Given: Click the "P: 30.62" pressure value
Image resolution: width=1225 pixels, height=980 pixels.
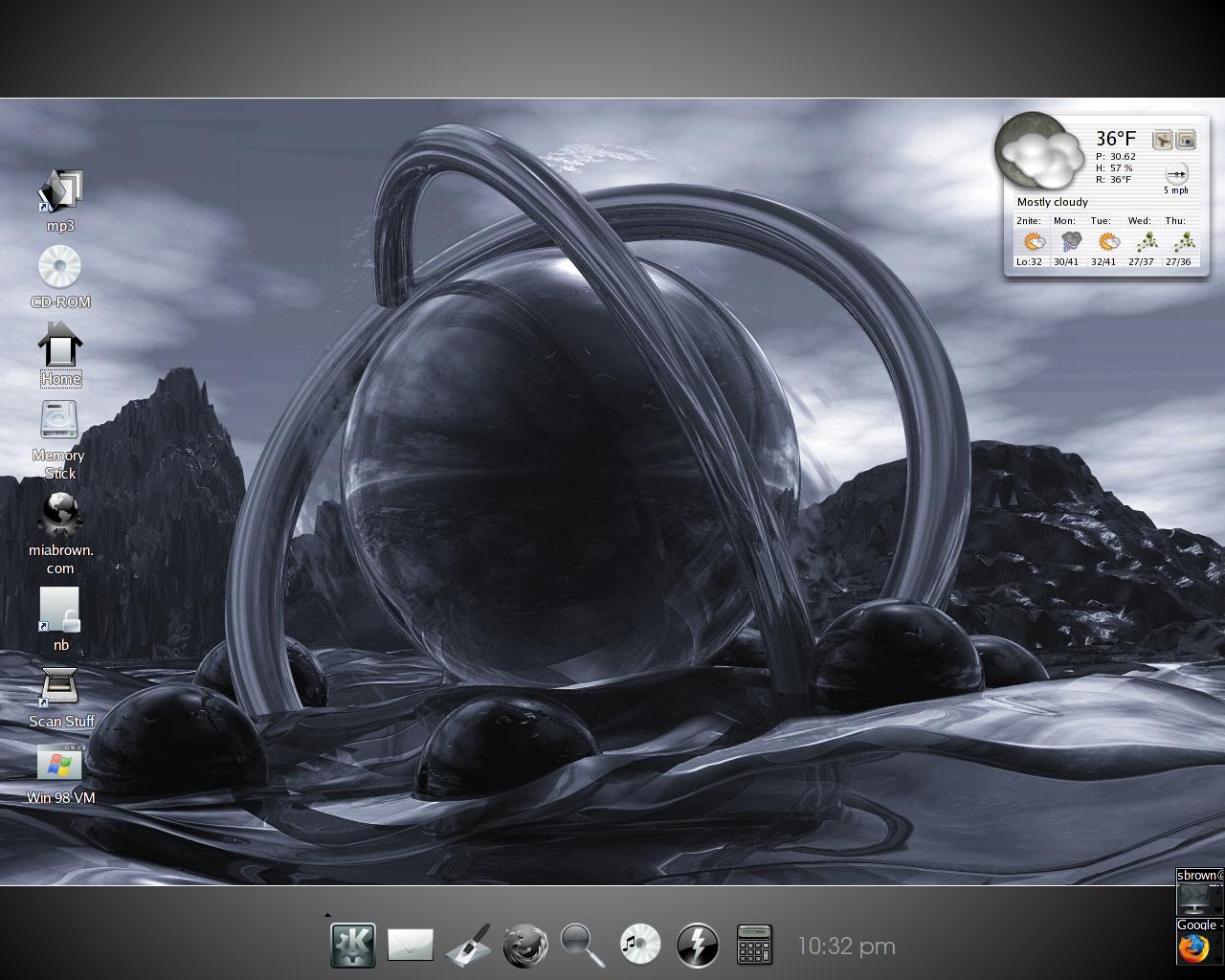Looking at the screenshot, I should (x=1116, y=156).
